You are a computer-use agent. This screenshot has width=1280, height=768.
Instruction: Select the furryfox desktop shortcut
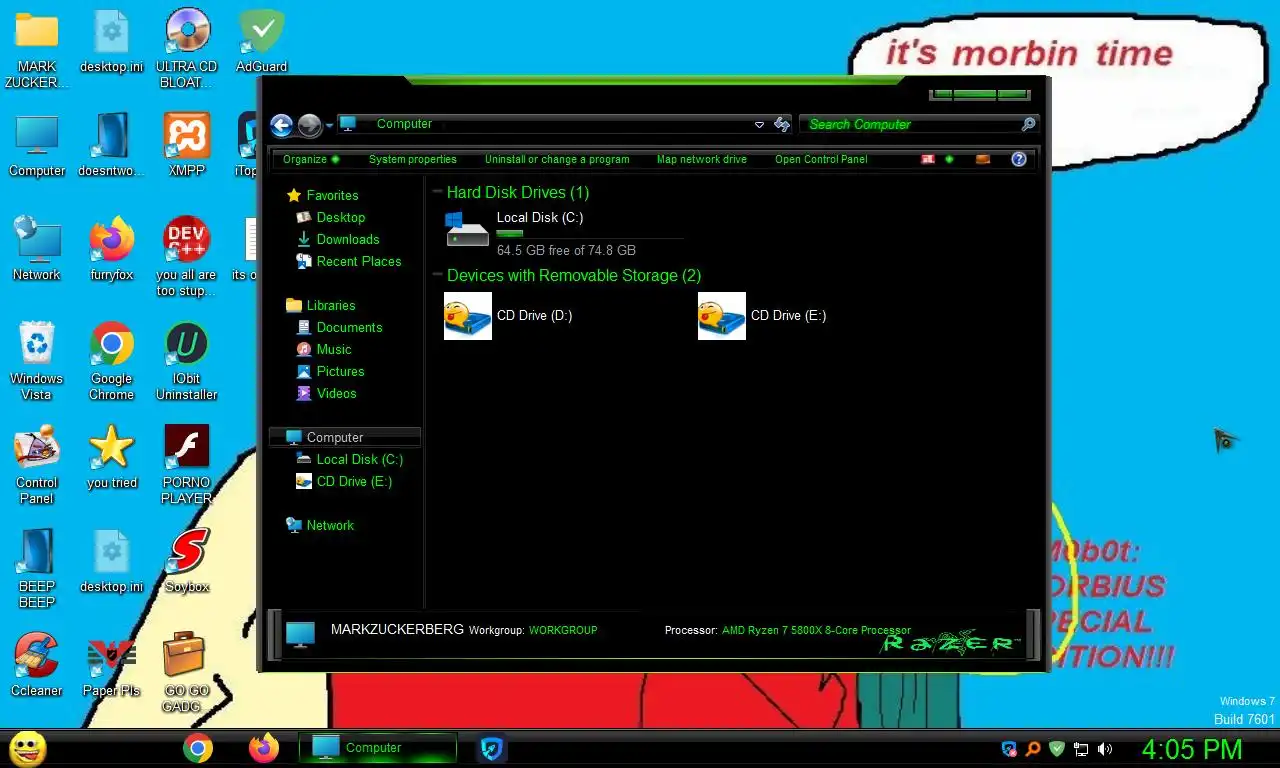pyautogui.click(x=112, y=249)
